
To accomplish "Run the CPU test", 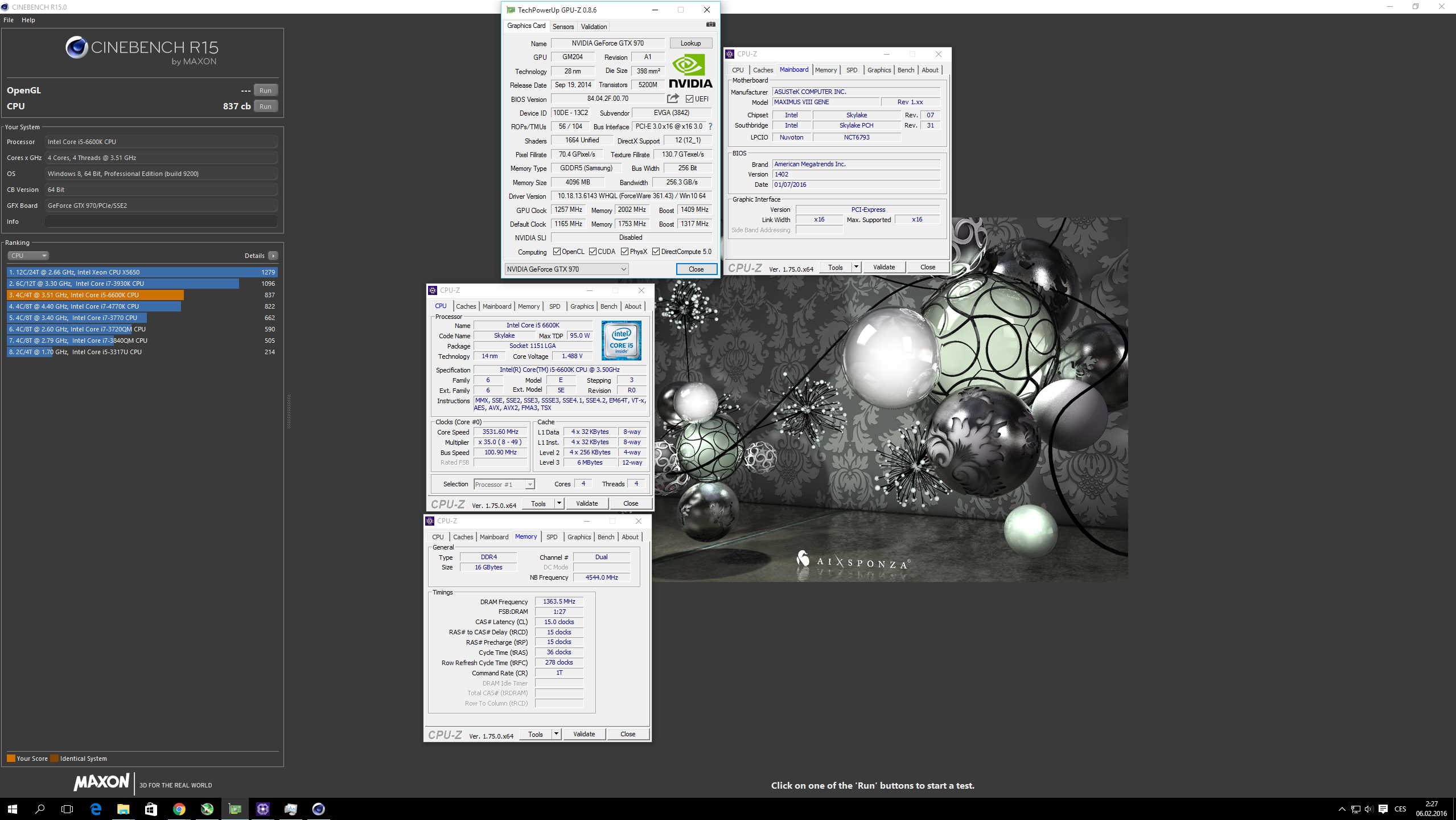I will (x=266, y=106).
